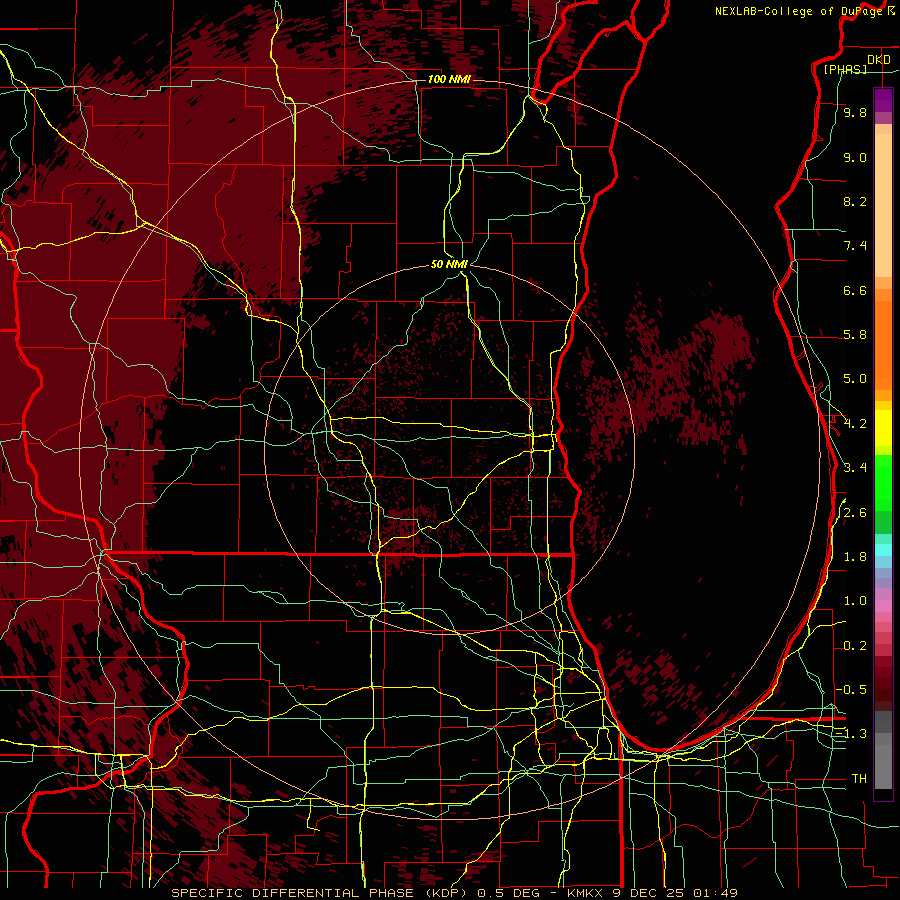
Task: Click the 5.0 value on the scale
Action: pyautogui.click(x=855, y=379)
